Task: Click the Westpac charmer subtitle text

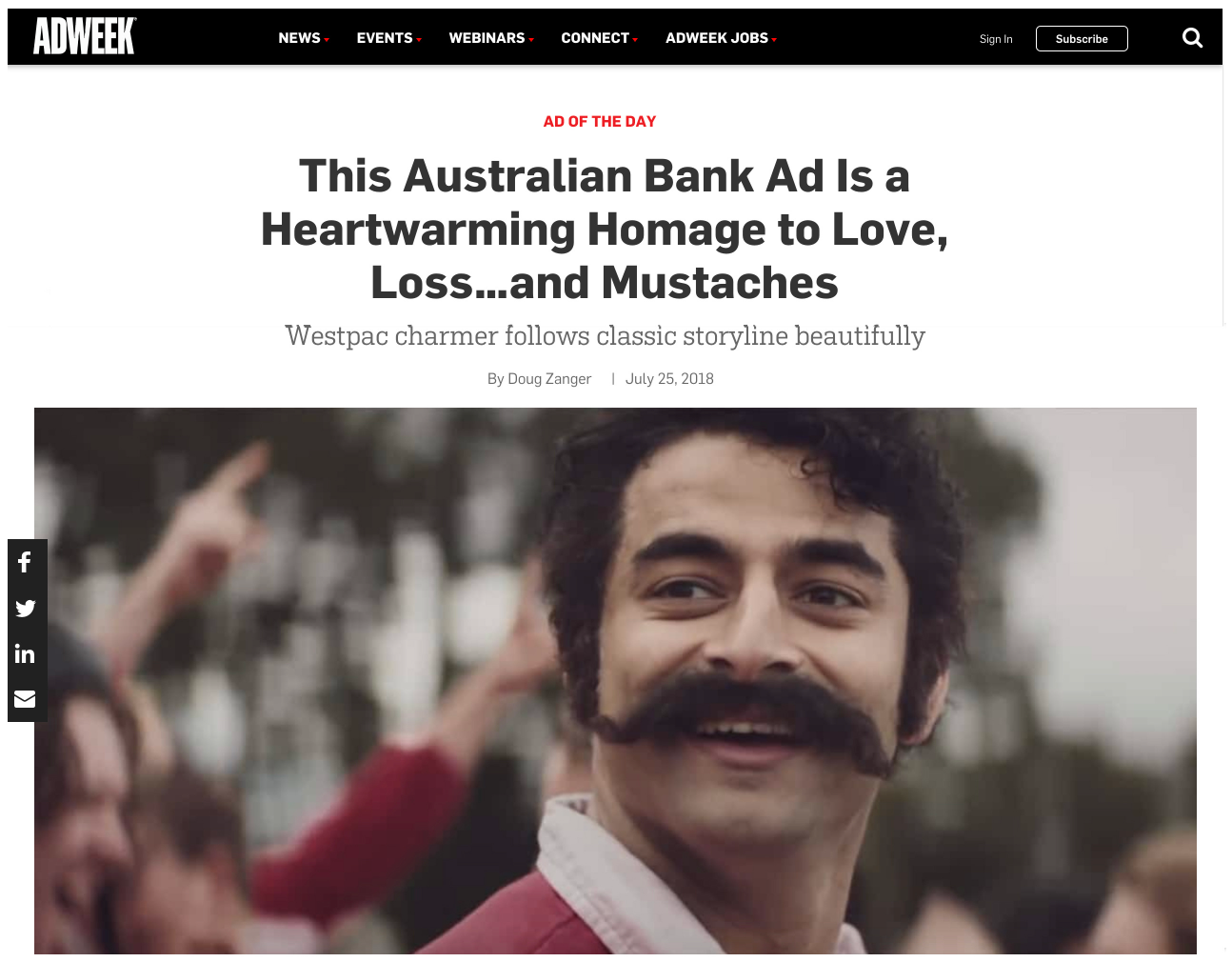Action: point(605,336)
